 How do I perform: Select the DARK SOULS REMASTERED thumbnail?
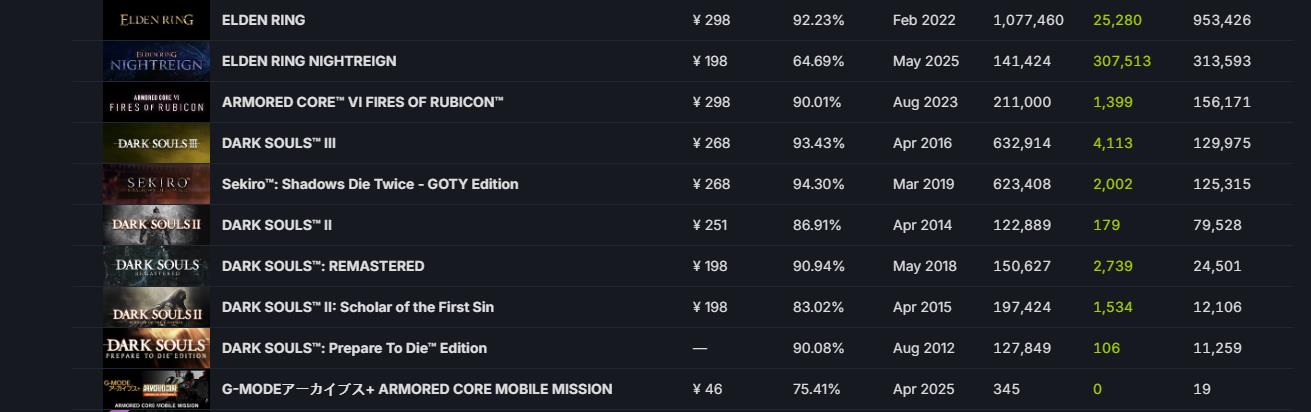(x=156, y=266)
